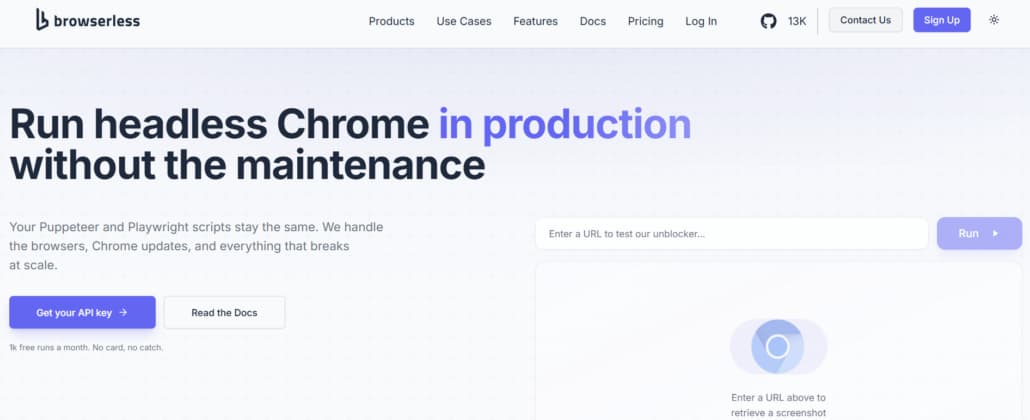Viewport: 1030px width, 420px height.
Task: Open the Features navigation menu
Action: point(535,21)
